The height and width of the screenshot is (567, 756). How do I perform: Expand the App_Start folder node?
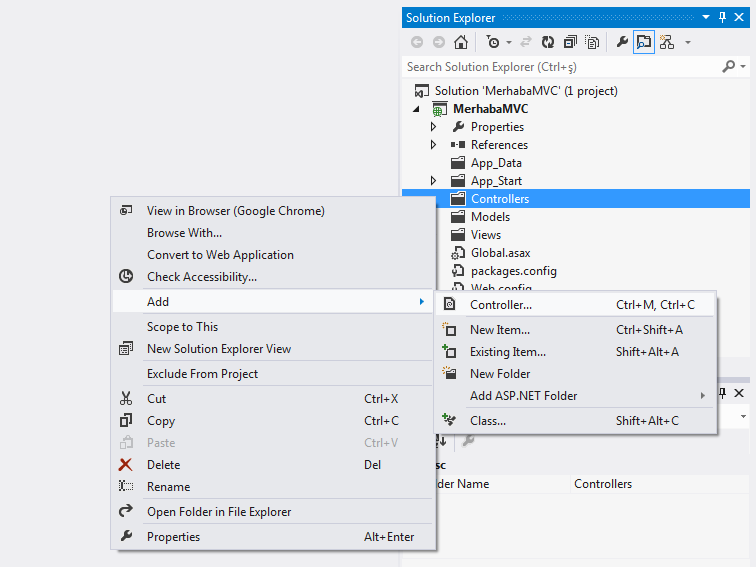pyautogui.click(x=433, y=181)
